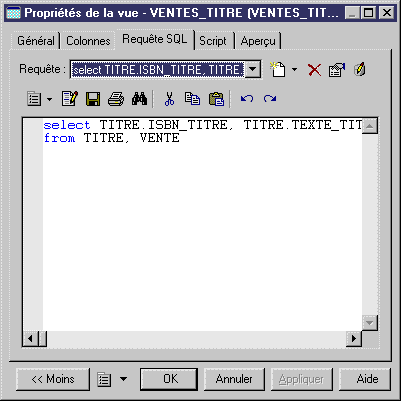Screen dimensions: 401x401
Task: Click the edit with SQL editor icon
Action: [360, 70]
